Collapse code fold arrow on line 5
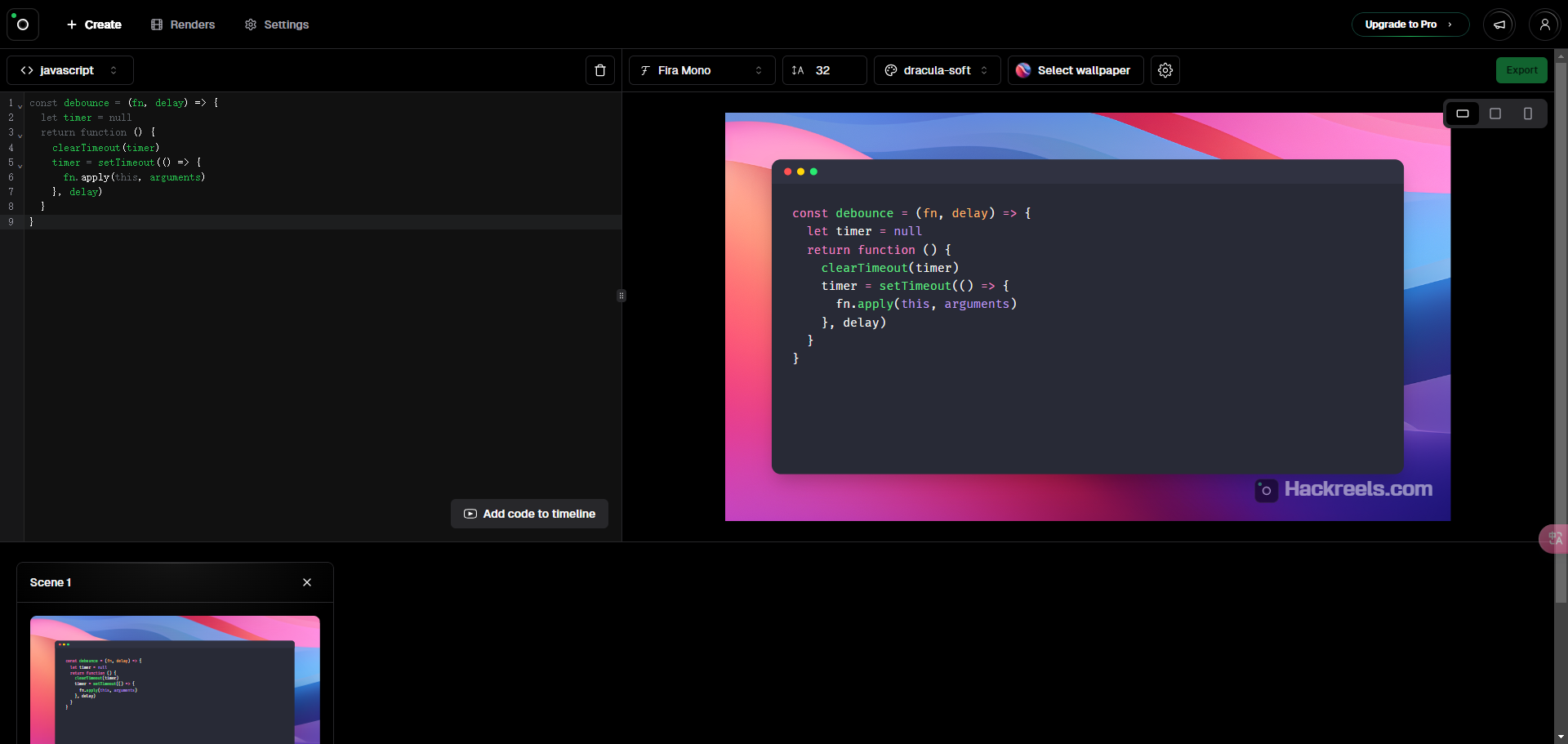The width and height of the screenshot is (1568, 744). pyautogui.click(x=20, y=165)
